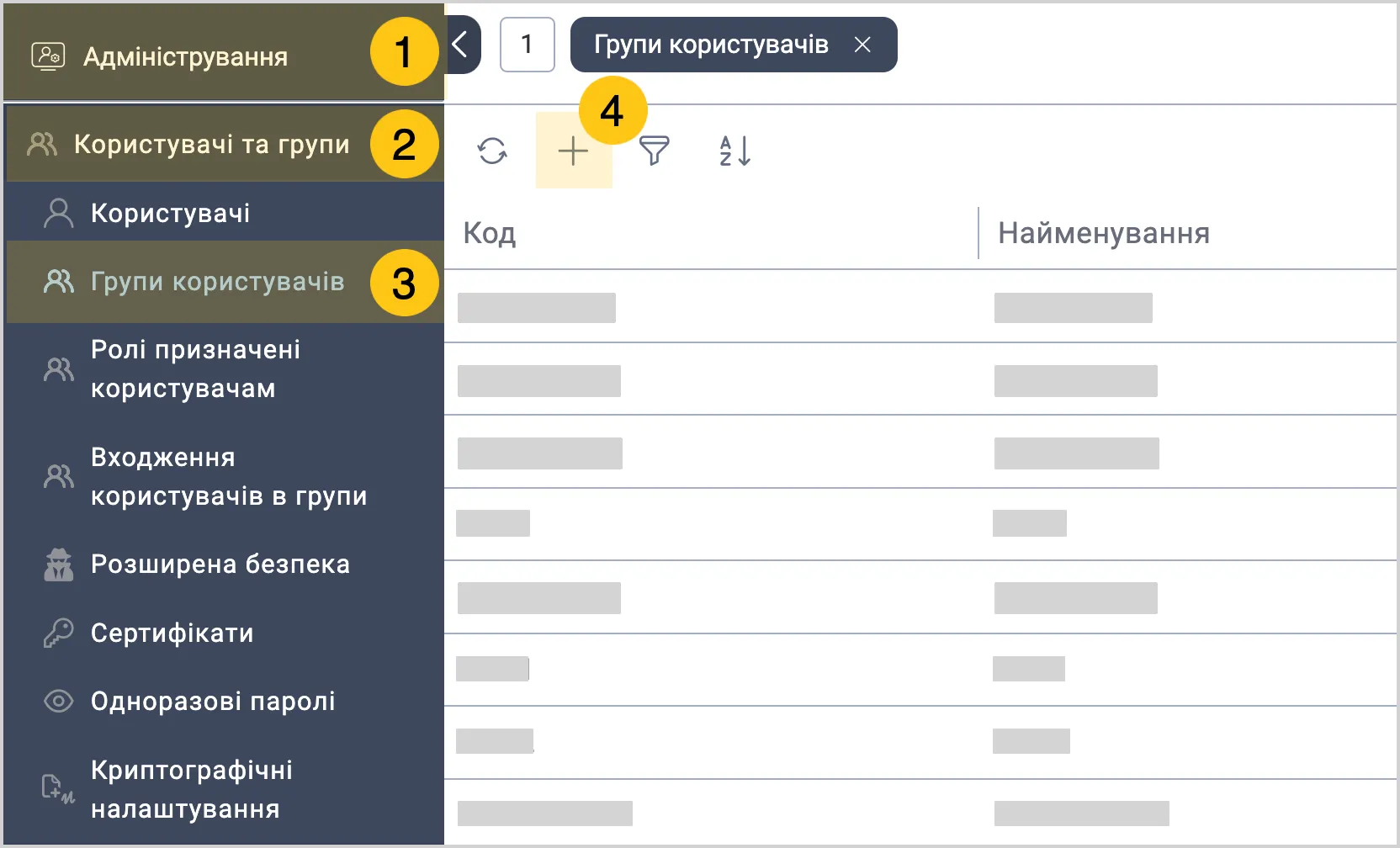Click the Розширена безпека spy icon

pyautogui.click(x=58, y=564)
